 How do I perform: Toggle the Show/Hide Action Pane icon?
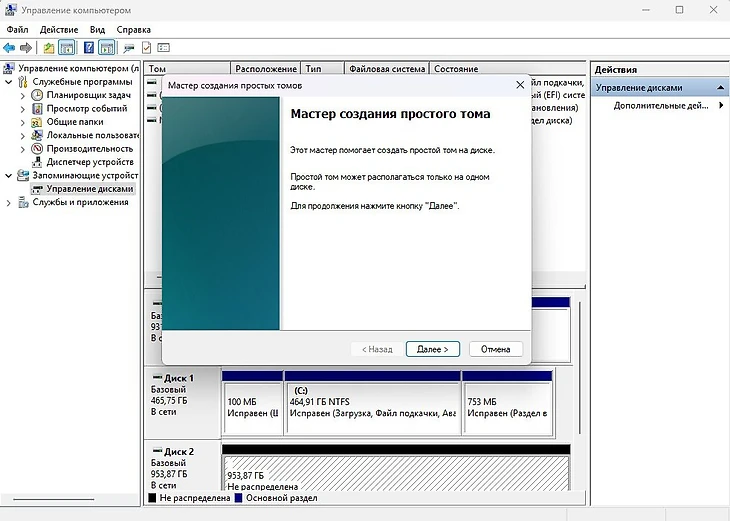tap(107, 47)
